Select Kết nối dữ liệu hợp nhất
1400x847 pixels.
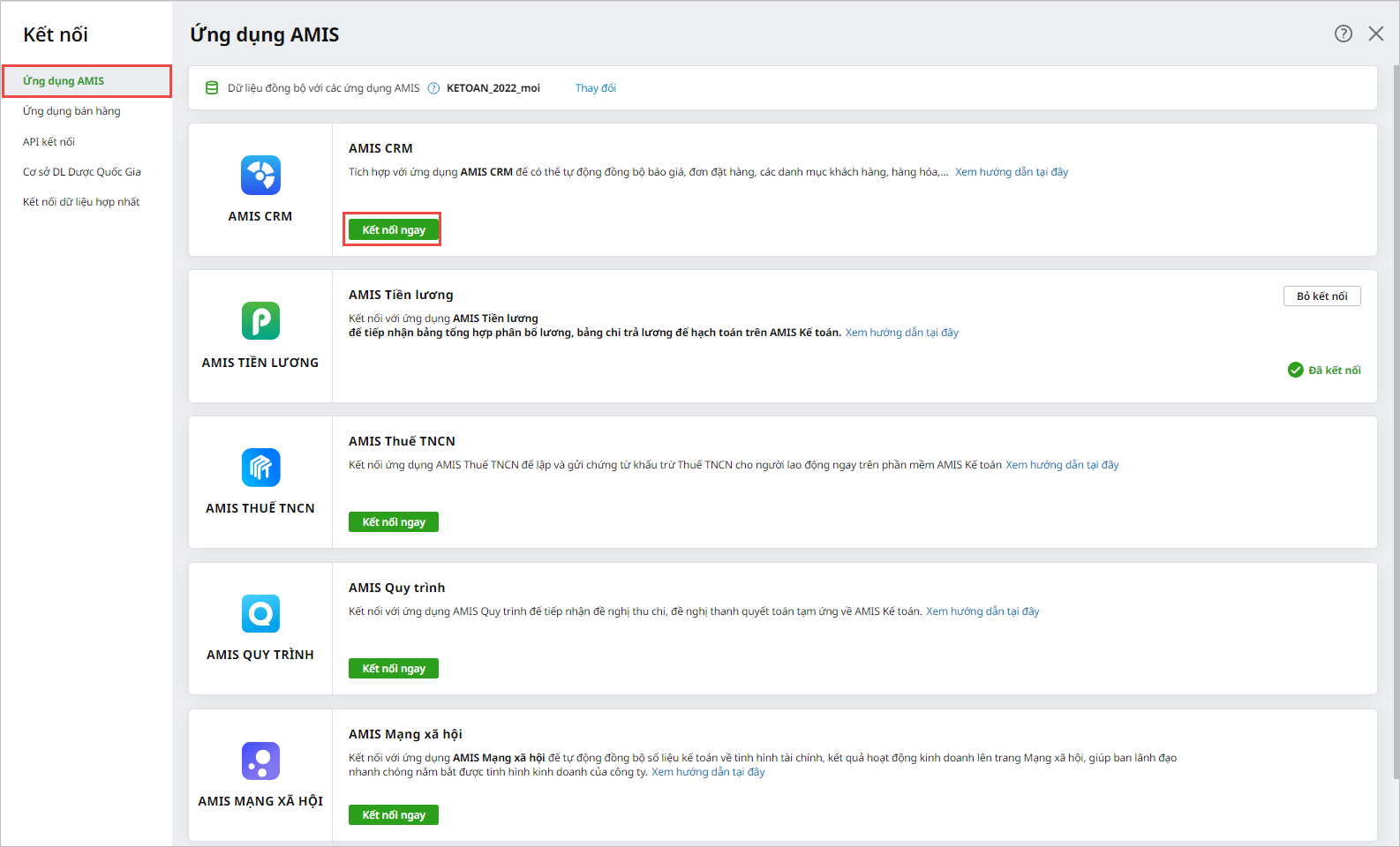click(x=81, y=202)
